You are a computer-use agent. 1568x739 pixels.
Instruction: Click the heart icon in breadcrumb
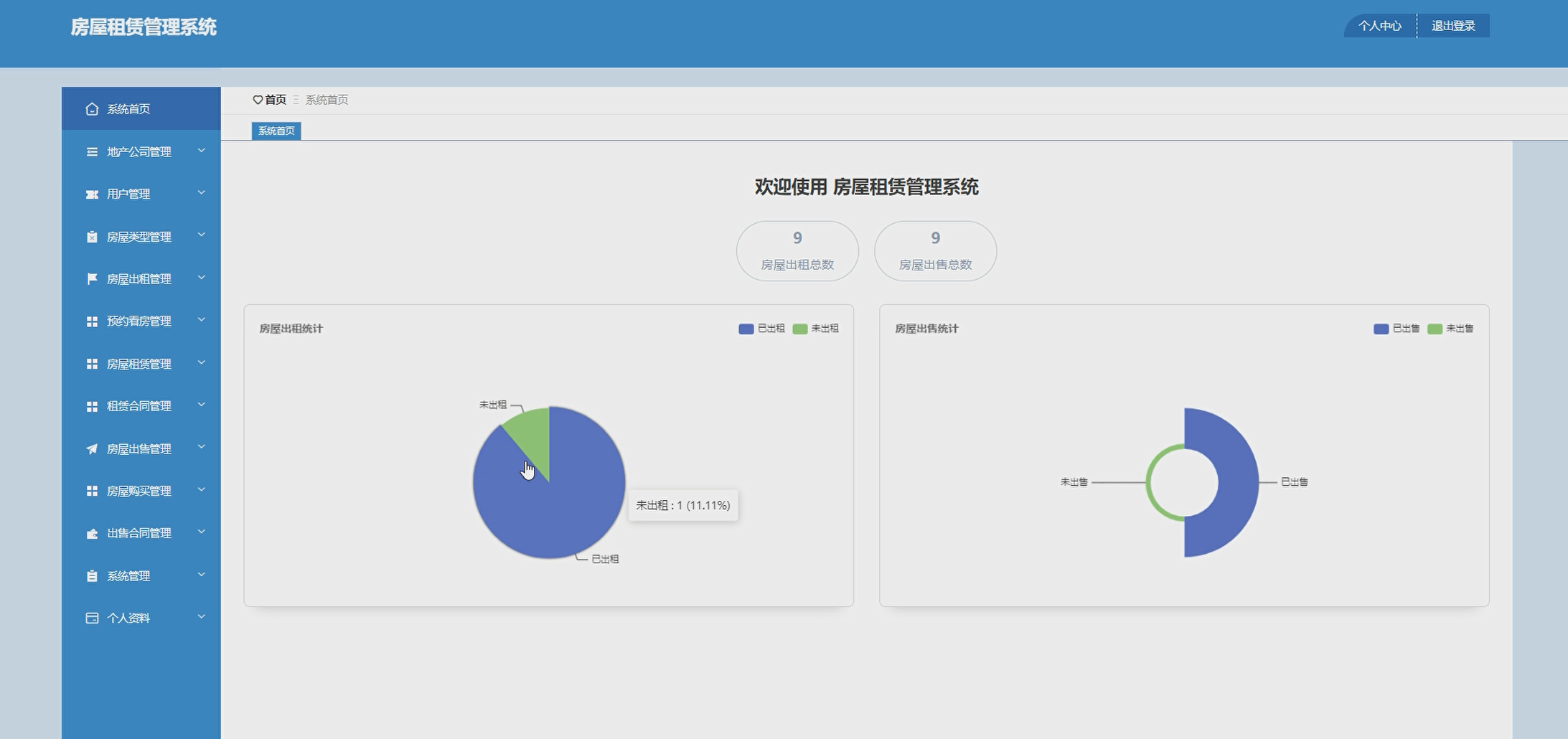(258, 100)
